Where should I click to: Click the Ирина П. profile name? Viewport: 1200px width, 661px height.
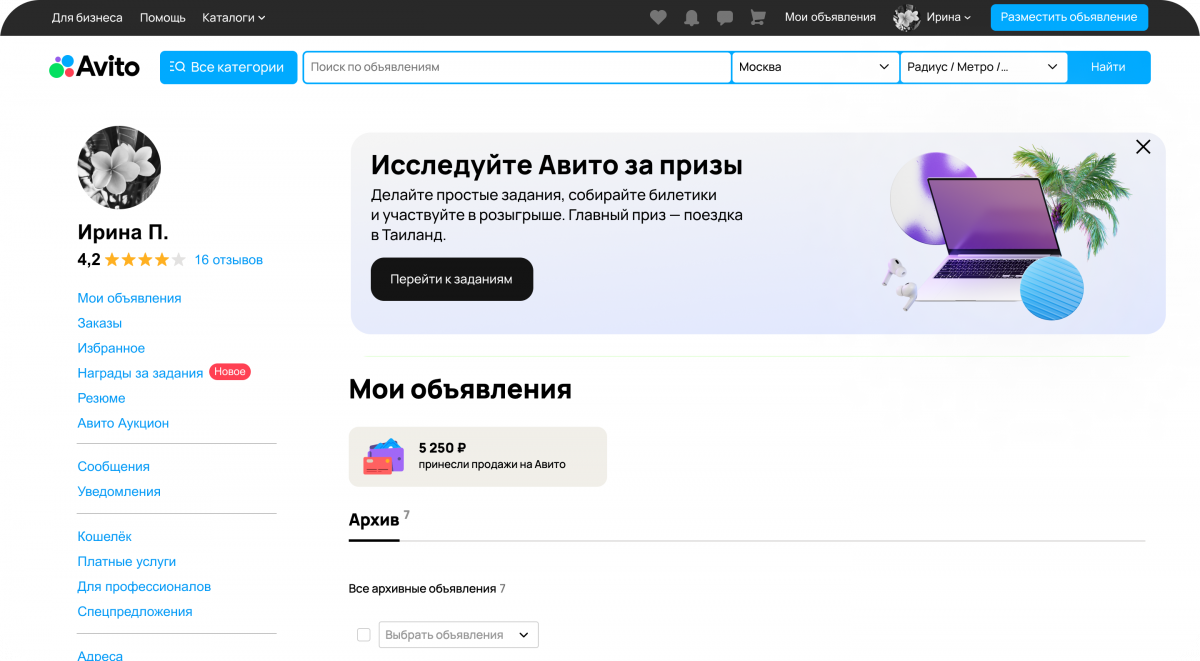coord(123,232)
